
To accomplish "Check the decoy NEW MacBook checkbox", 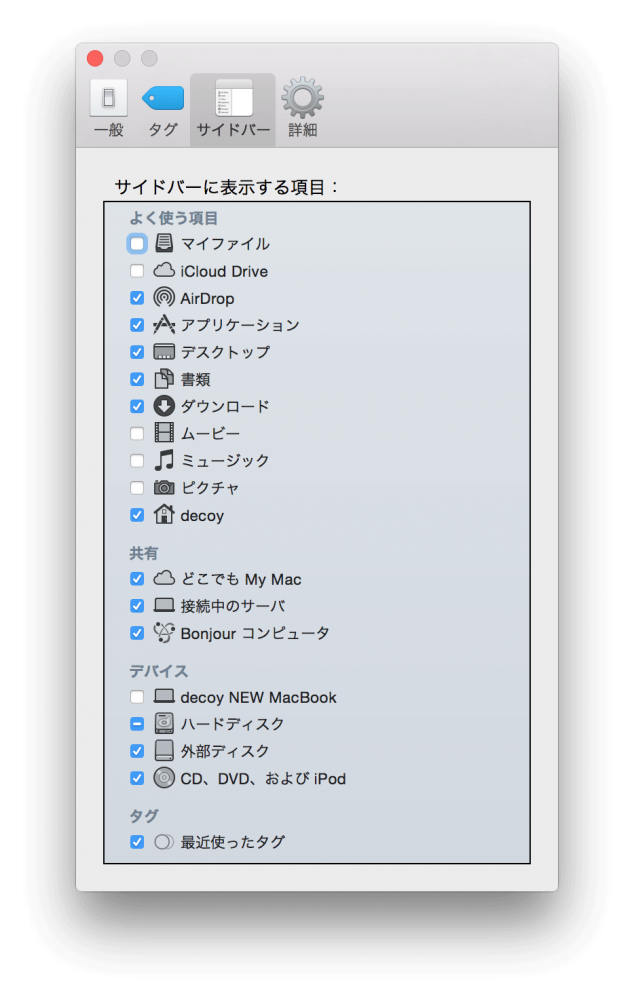I will point(136,697).
